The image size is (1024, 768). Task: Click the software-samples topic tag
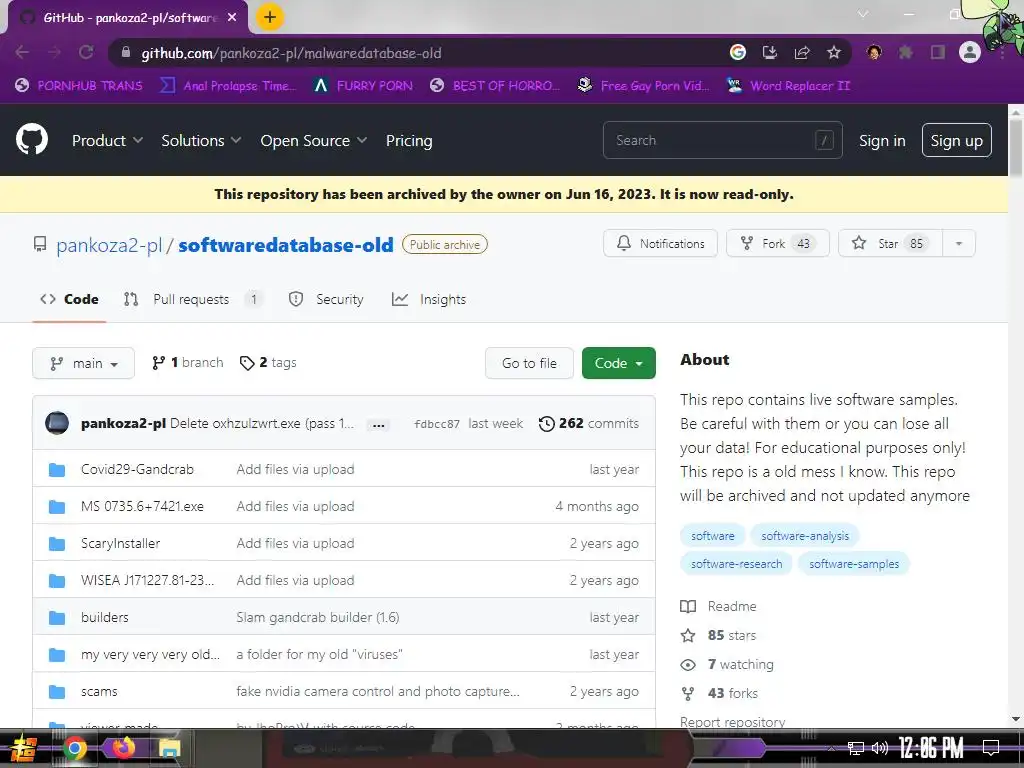(854, 564)
